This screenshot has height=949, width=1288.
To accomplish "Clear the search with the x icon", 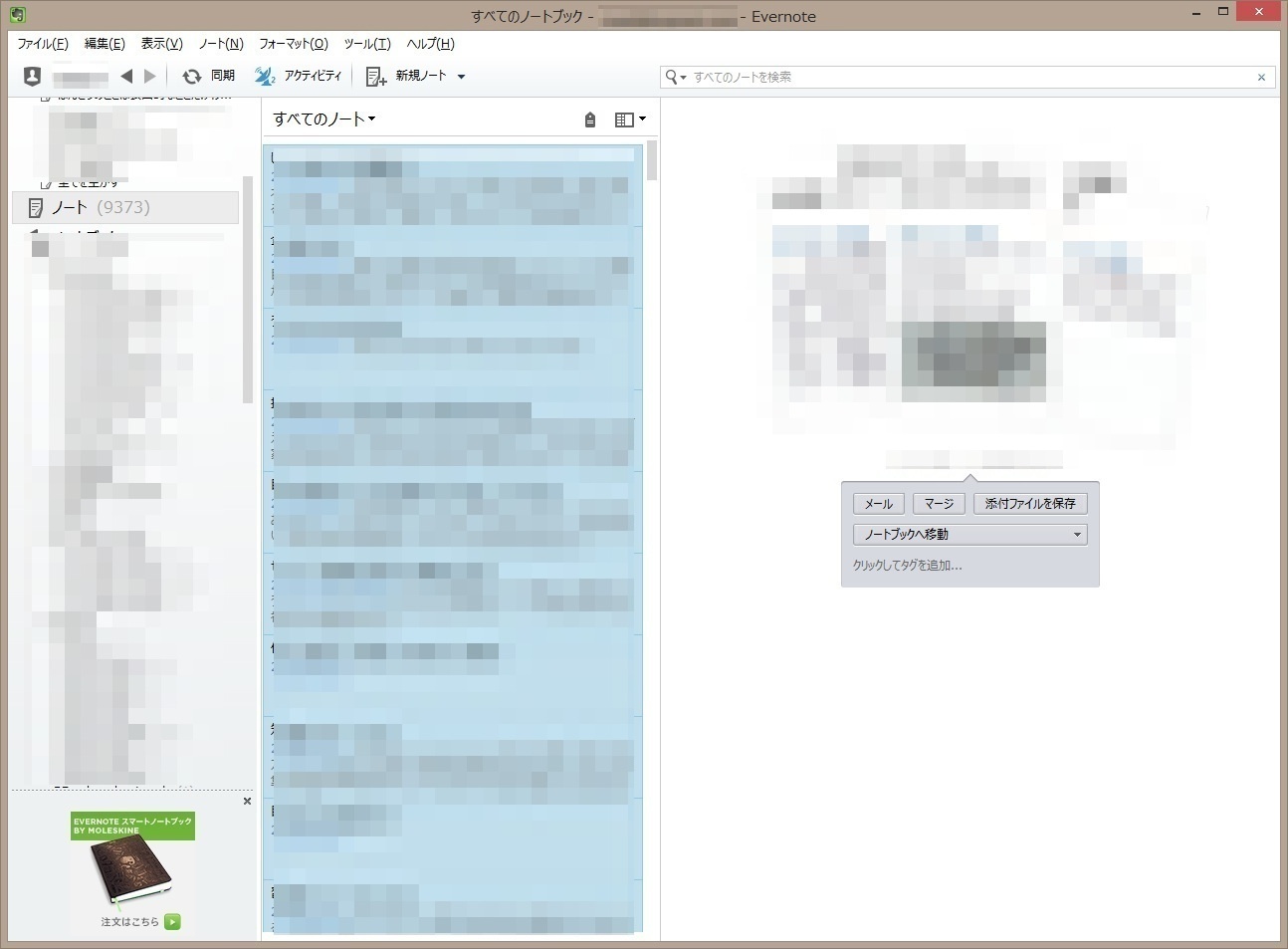I will pos(1261,77).
